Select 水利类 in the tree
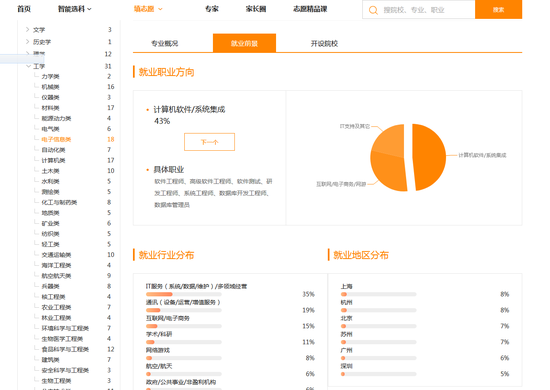550x390 pixels. coord(51,181)
